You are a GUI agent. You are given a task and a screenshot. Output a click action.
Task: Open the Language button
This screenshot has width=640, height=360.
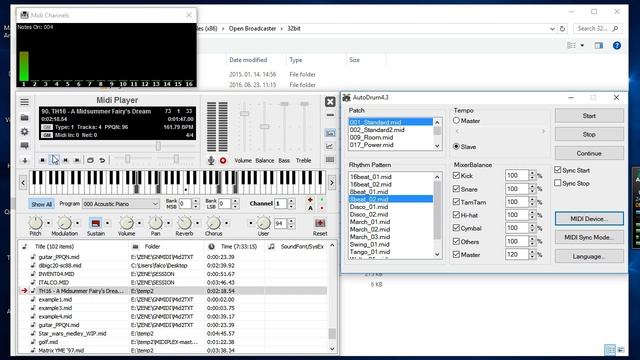coord(589,256)
